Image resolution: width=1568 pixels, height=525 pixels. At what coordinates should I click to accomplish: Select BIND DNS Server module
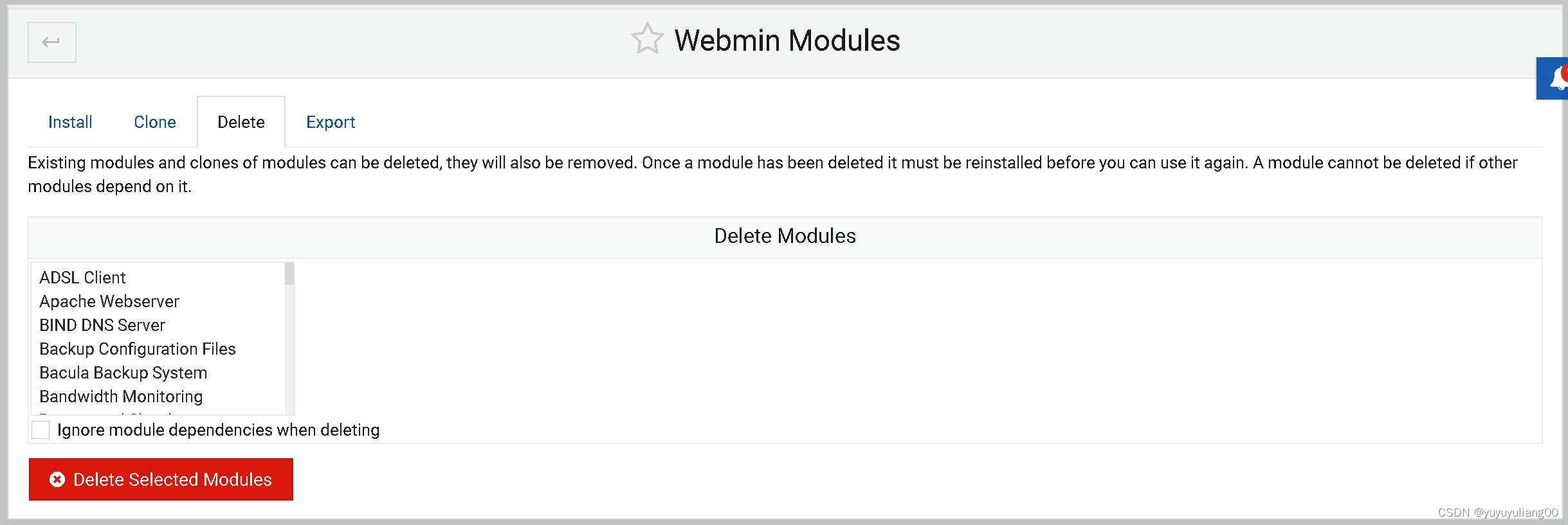tap(102, 325)
